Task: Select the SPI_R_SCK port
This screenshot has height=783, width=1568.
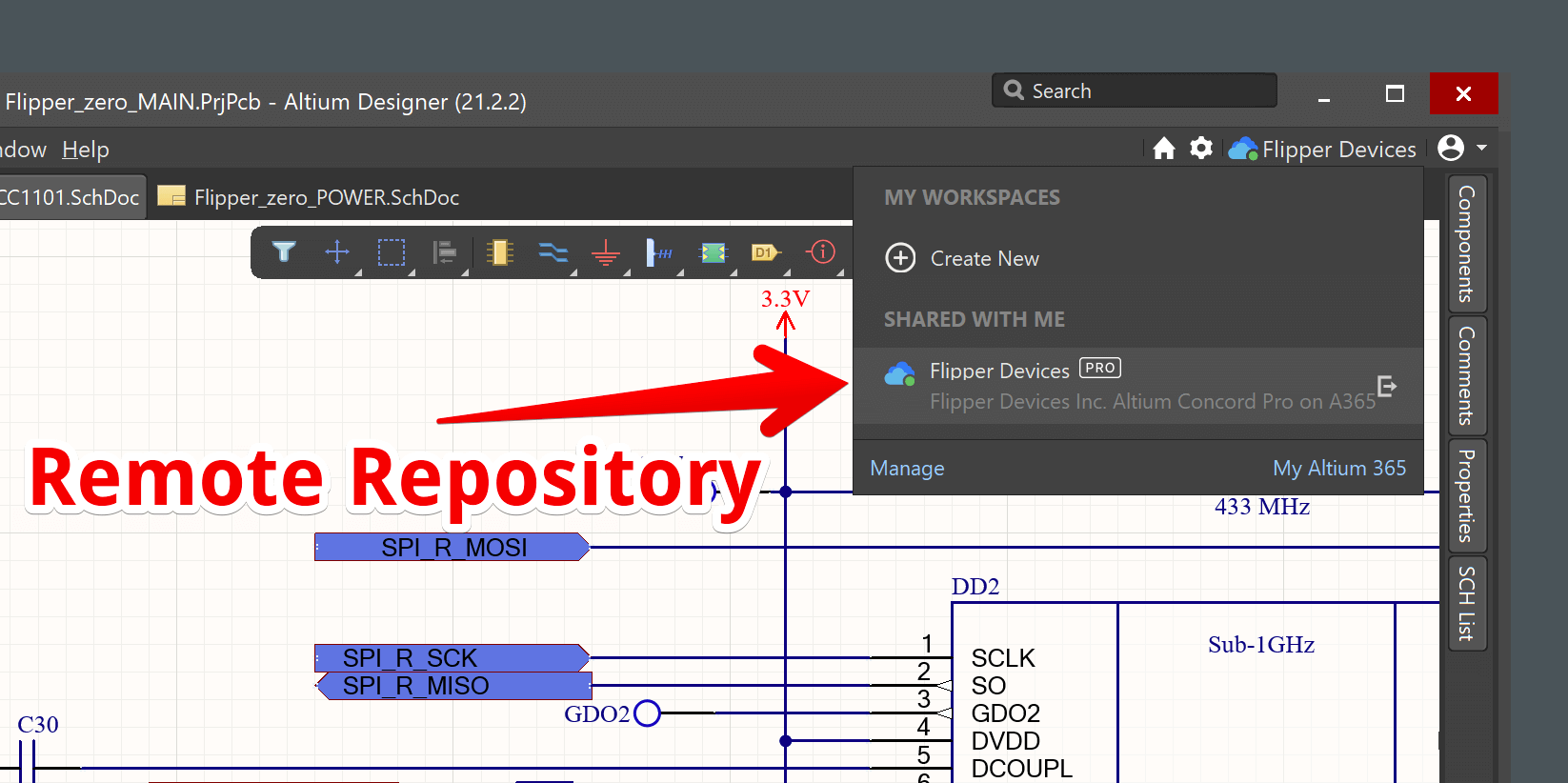Action: [x=452, y=658]
